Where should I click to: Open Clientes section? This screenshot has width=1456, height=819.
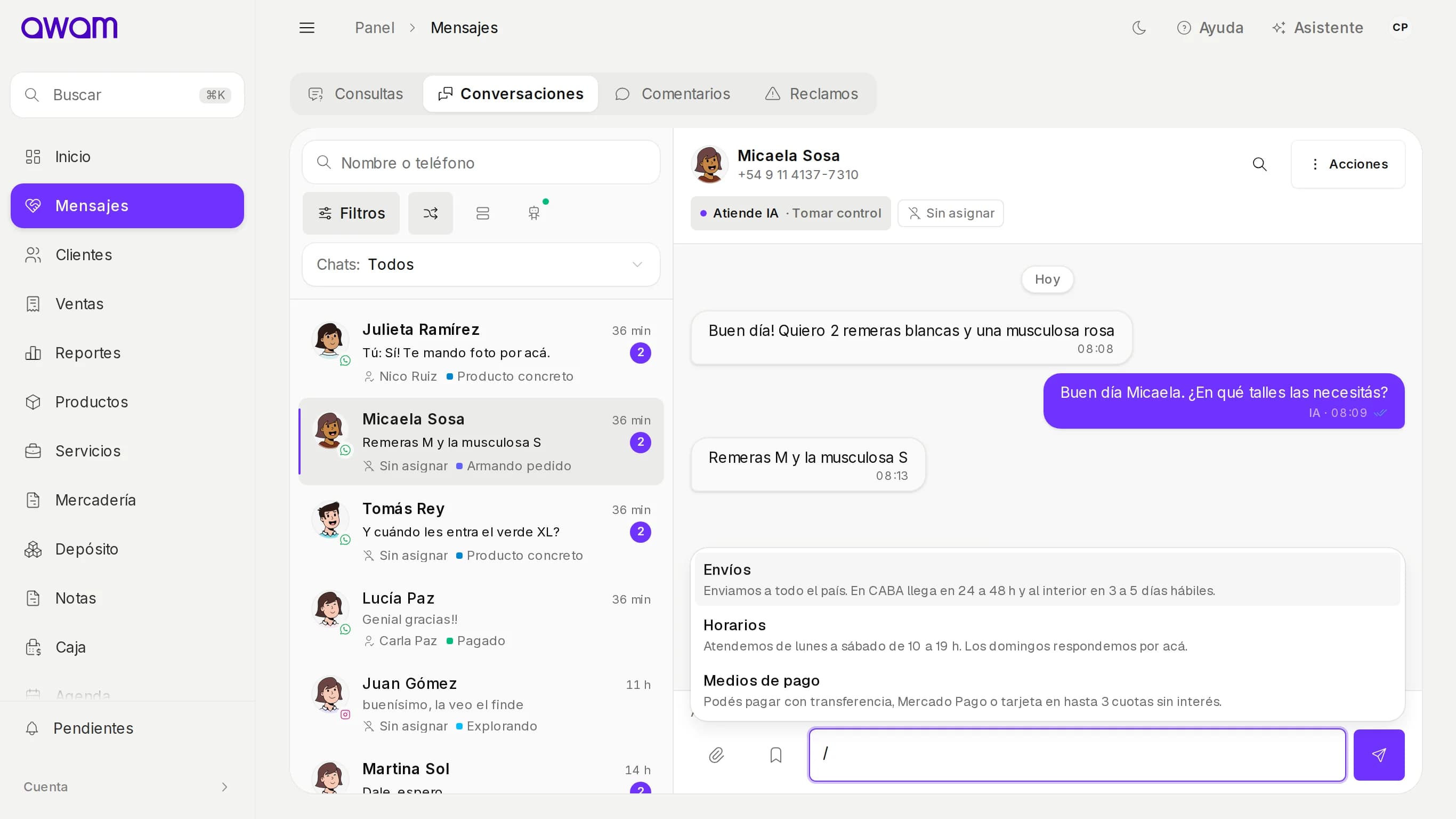127,255
